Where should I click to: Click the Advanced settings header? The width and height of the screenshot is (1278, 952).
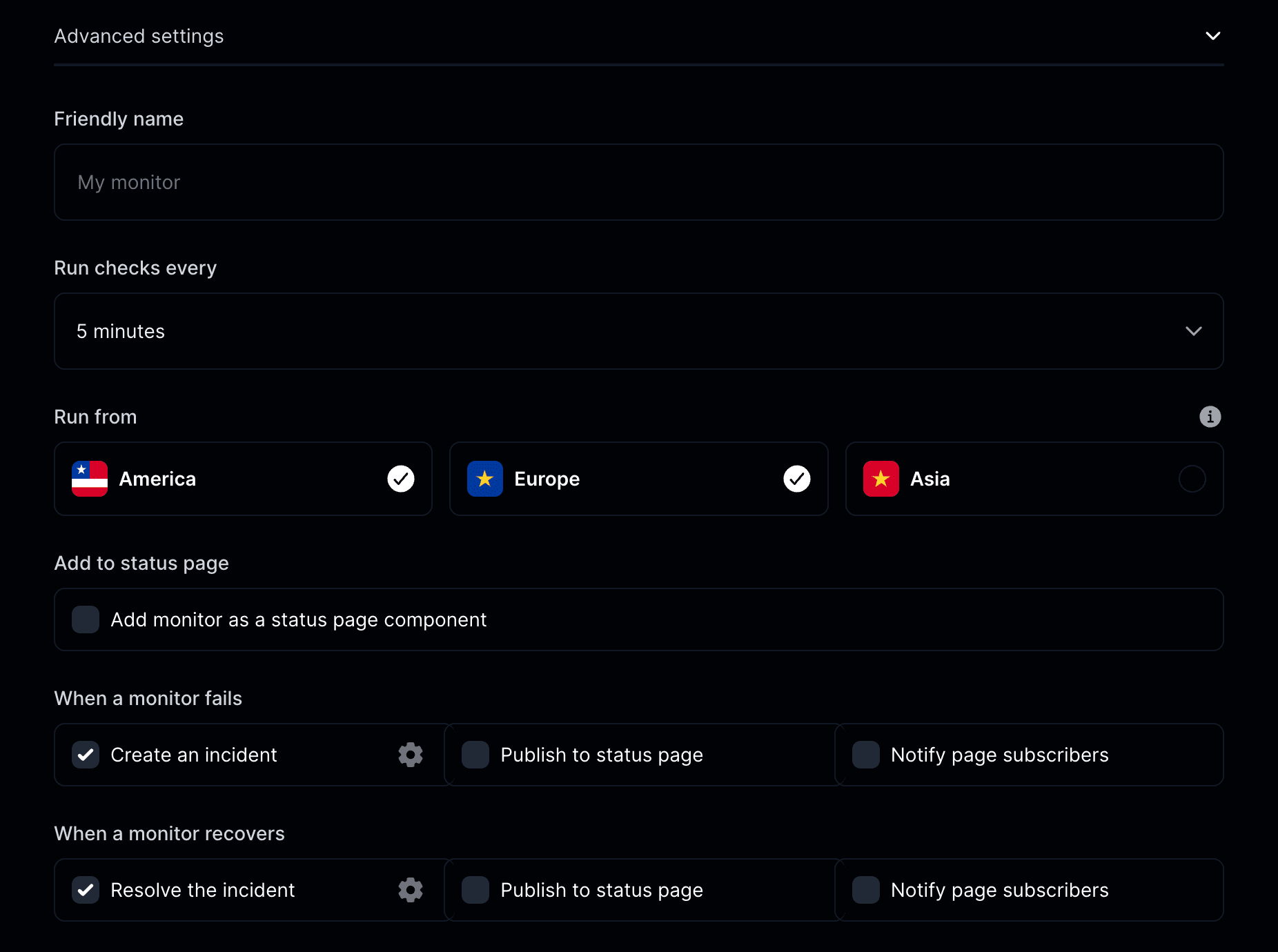139,36
